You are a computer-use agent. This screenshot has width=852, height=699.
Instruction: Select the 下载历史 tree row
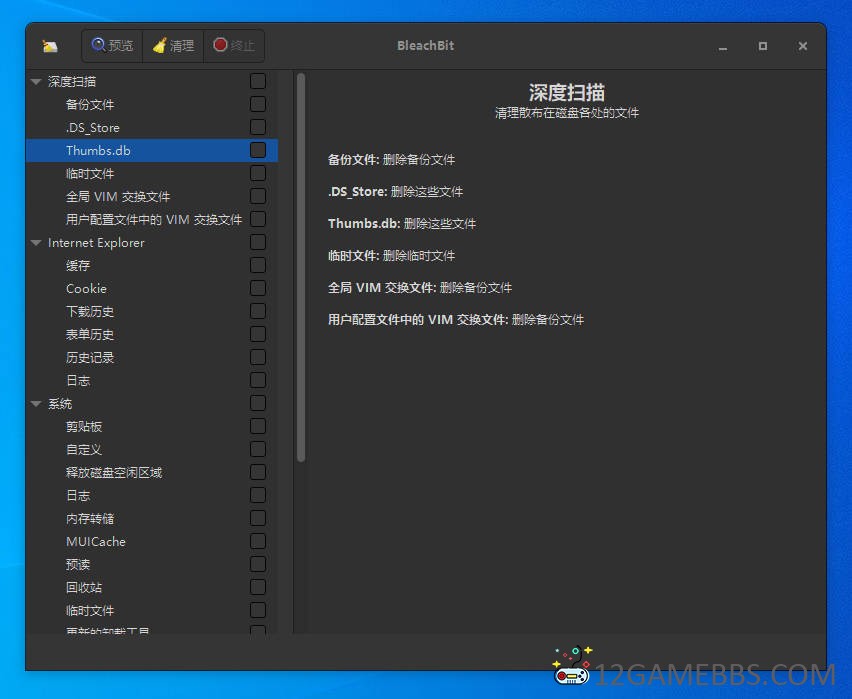[x=152, y=311]
